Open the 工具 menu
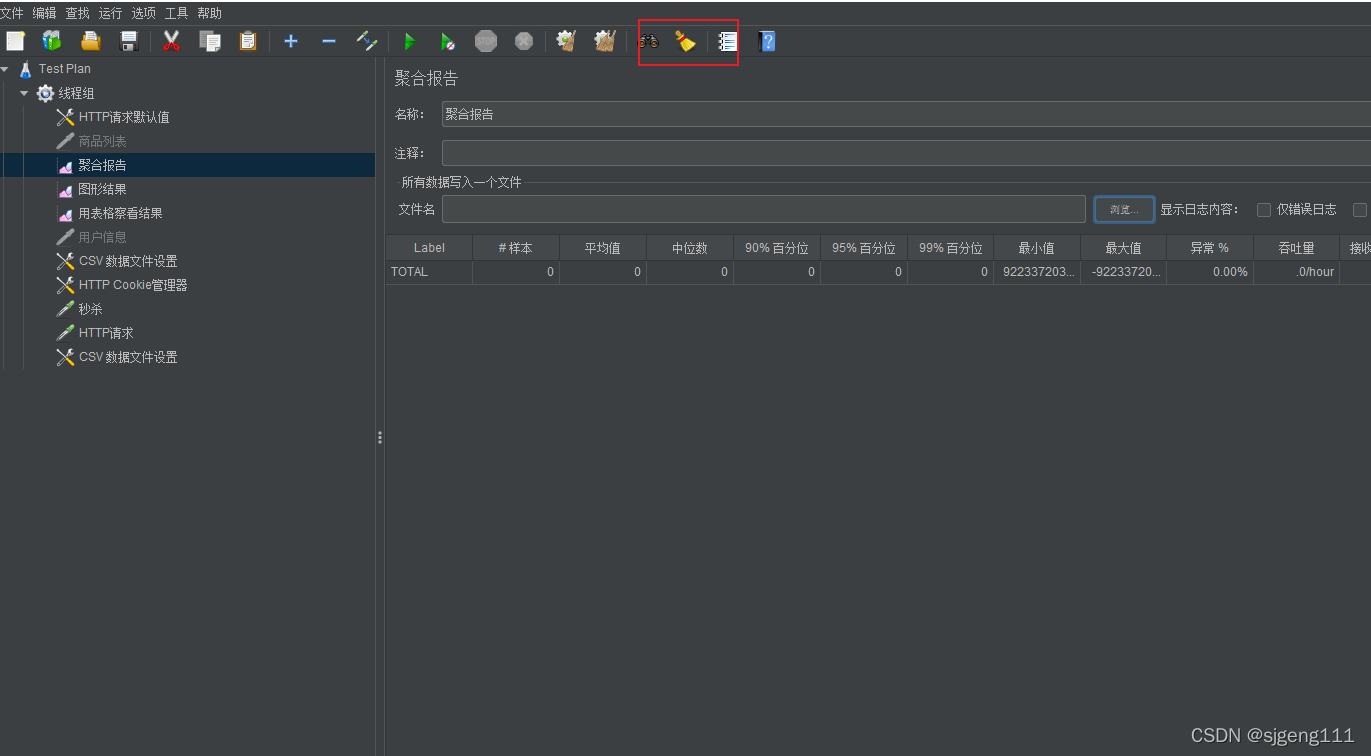Screen dimensions: 1371x756 click(177, 13)
